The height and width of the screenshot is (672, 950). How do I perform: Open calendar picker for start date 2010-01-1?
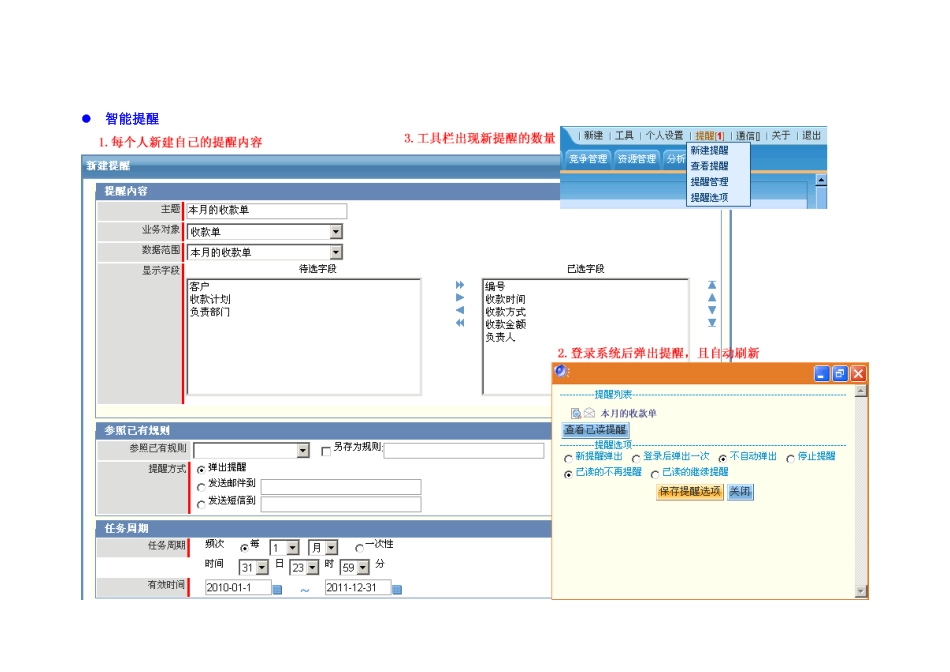click(x=277, y=590)
